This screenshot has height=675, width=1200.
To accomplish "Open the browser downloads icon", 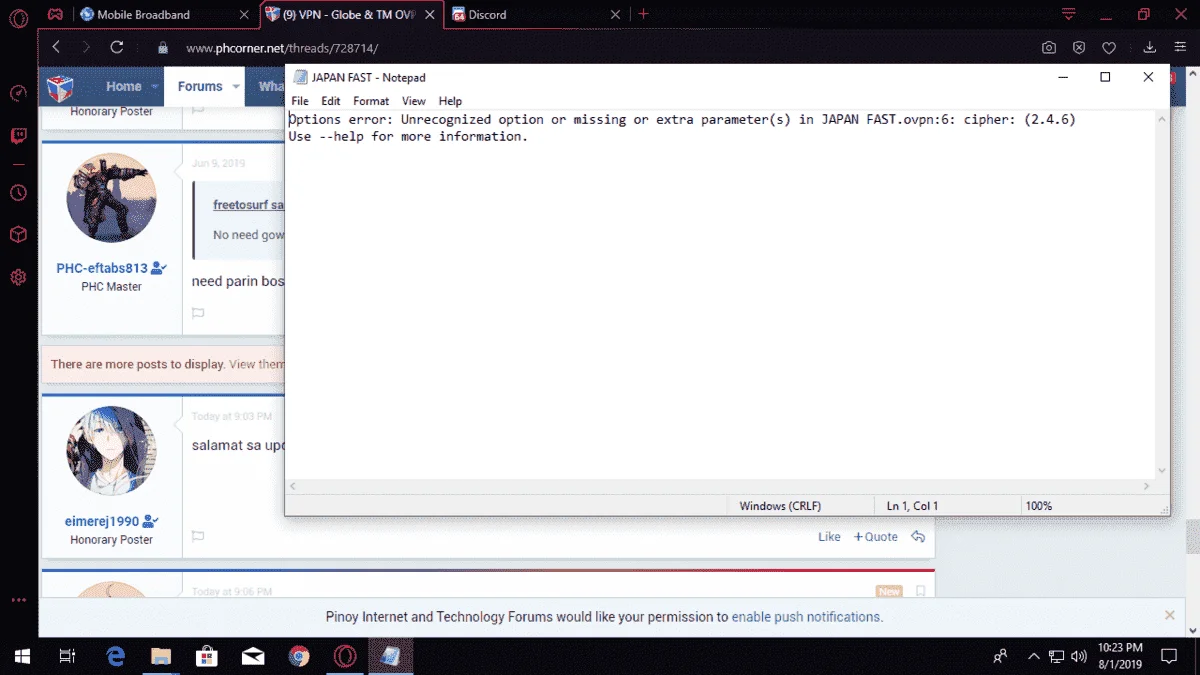I will pos(1150,47).
